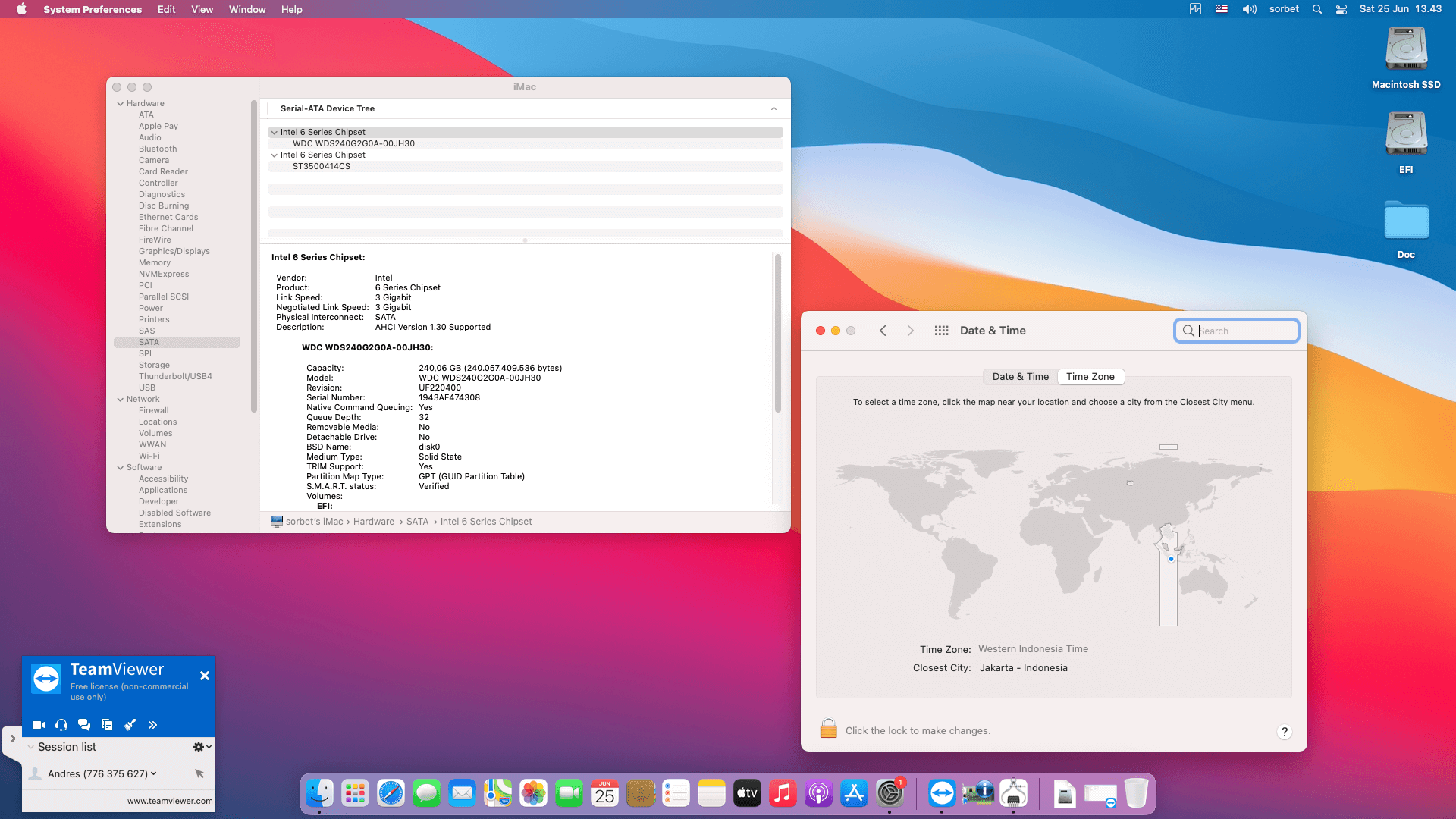This screenshot has width=1456, height=819.
Task: Select Graphics/Displays in System Information sidebar
Action: [x=174, y=251]
